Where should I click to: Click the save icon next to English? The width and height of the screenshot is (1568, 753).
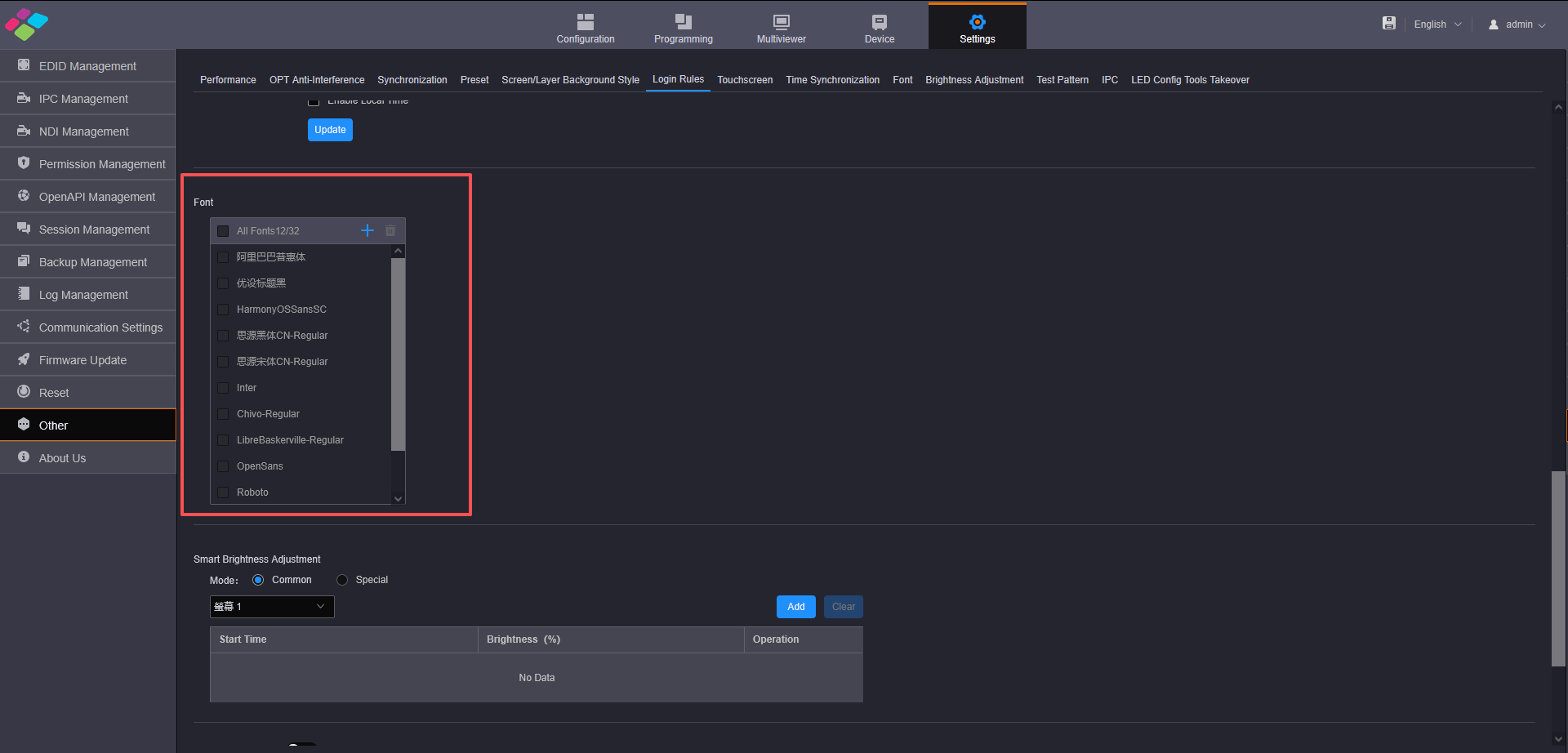pyautogui.click(x=1388, y=24)
